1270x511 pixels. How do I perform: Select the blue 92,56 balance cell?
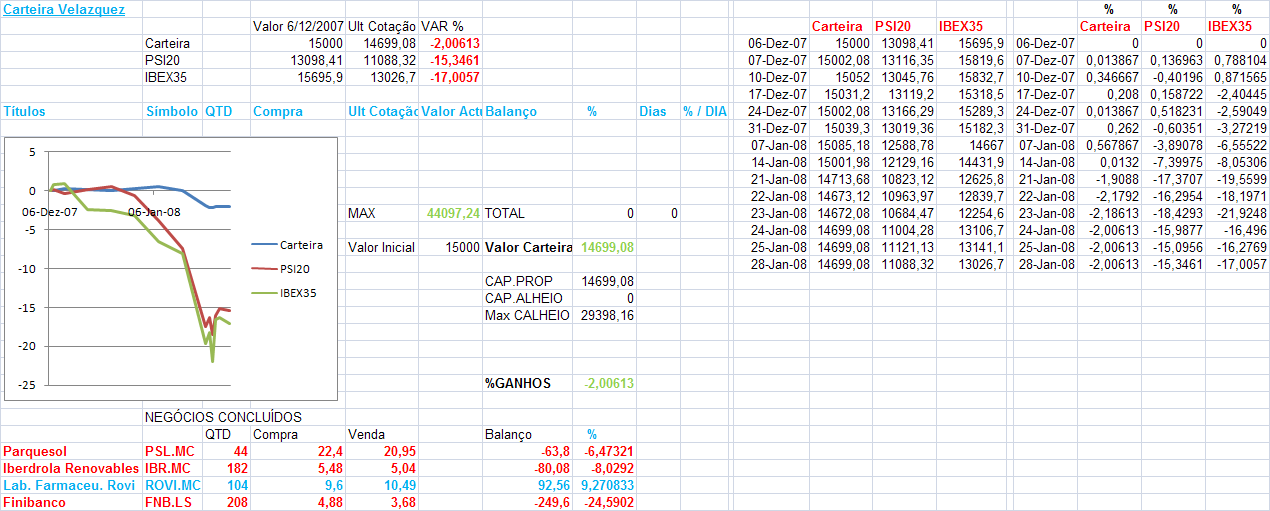tap(553, 485)
